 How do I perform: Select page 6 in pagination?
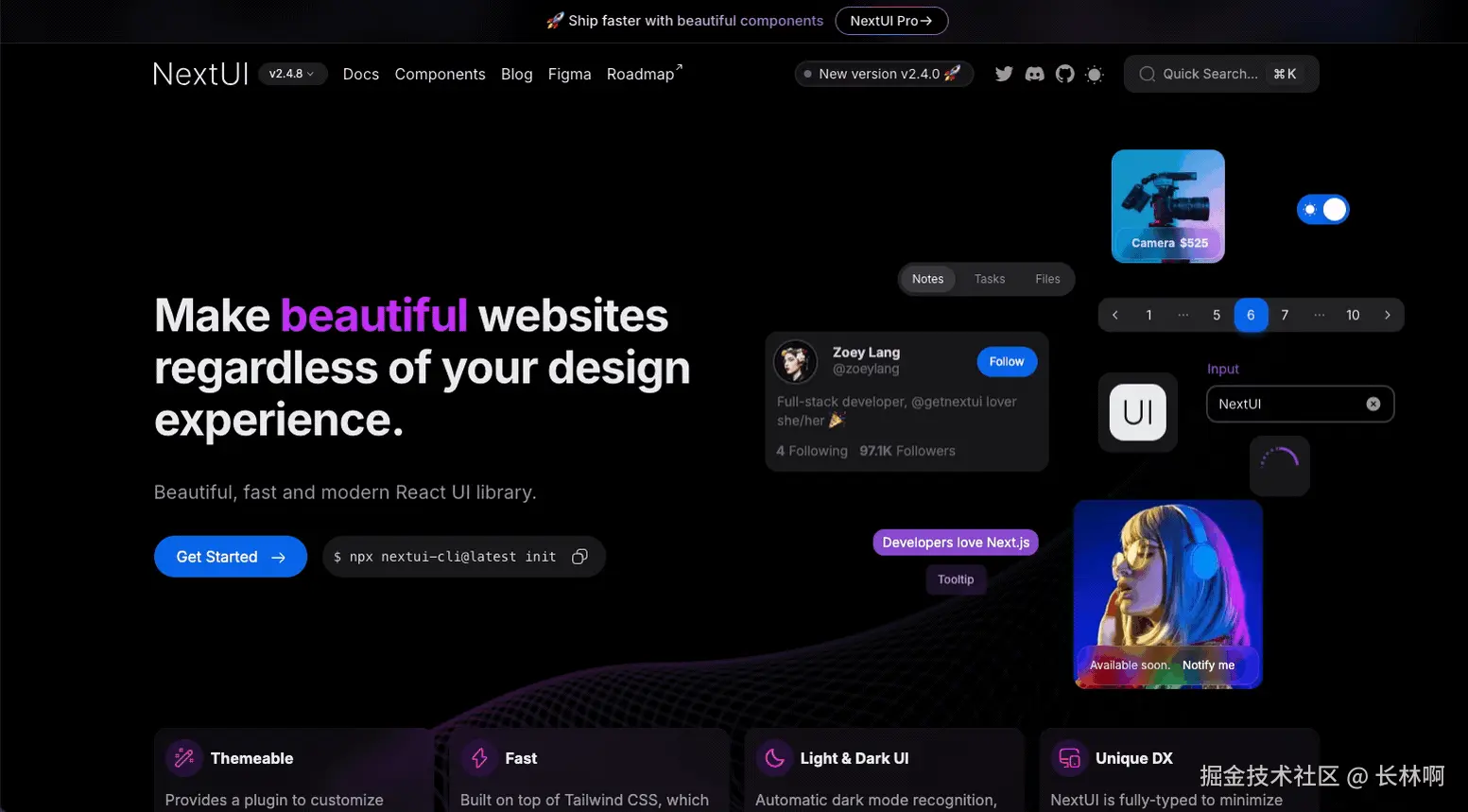(1251, 315)
